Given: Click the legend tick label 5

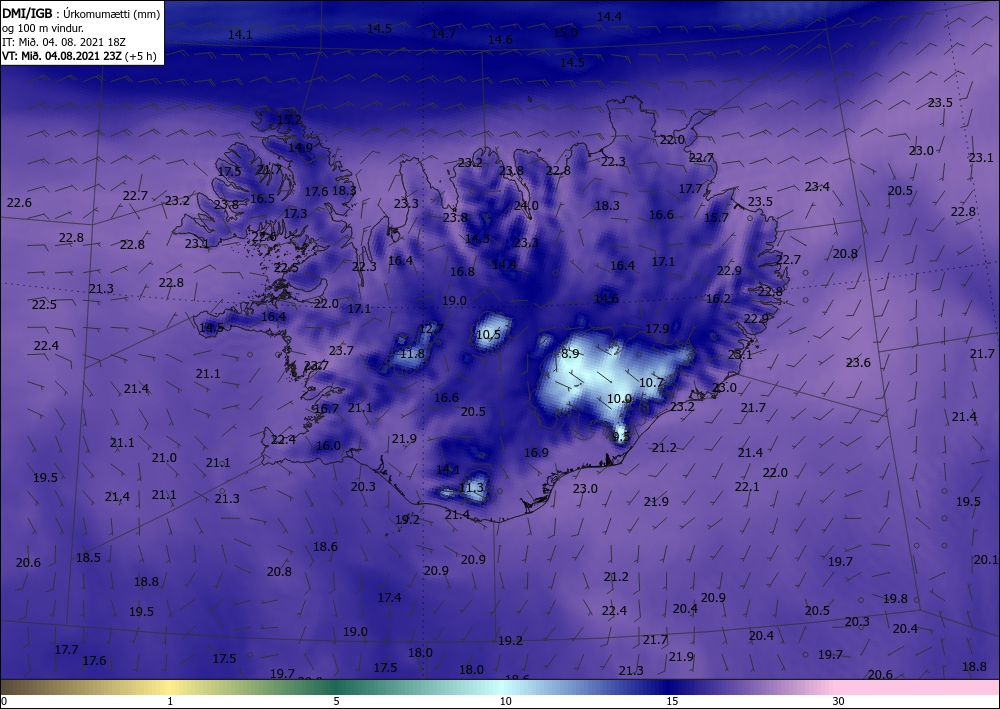Looking at the screenshot, I should click(x=336, y=702).
